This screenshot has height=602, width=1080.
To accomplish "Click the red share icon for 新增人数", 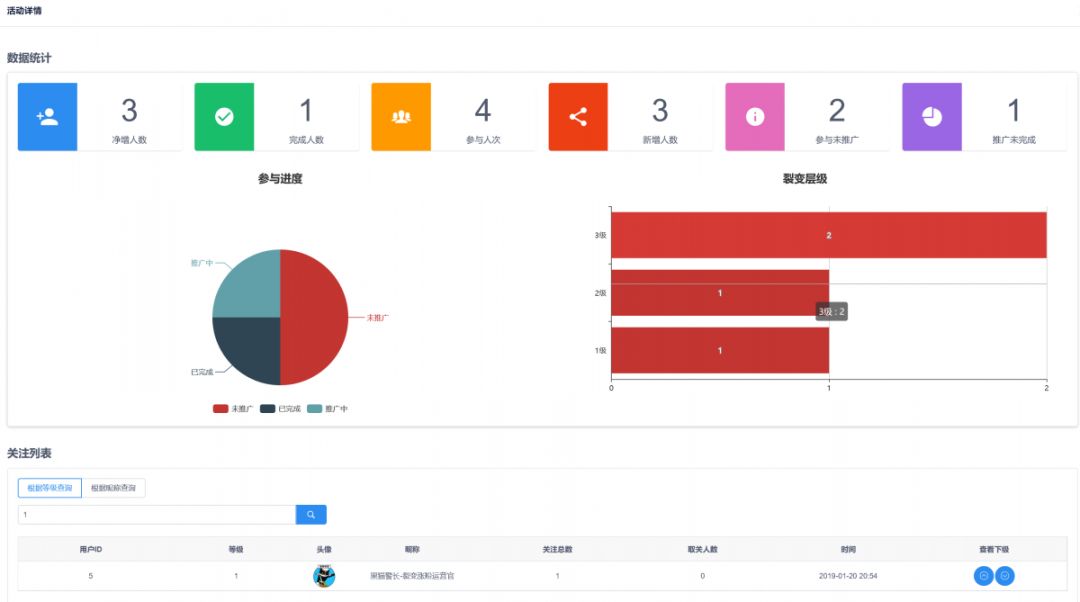I will click(578, 117).
